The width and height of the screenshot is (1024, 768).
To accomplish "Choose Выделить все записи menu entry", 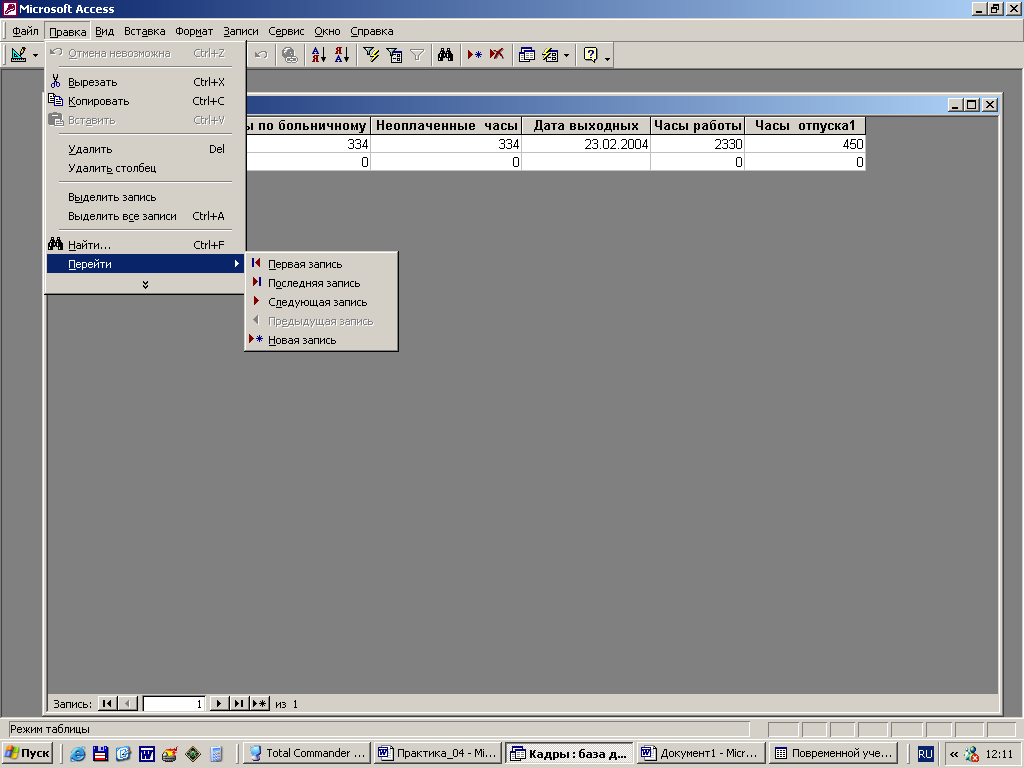I will tap(145, 216).
